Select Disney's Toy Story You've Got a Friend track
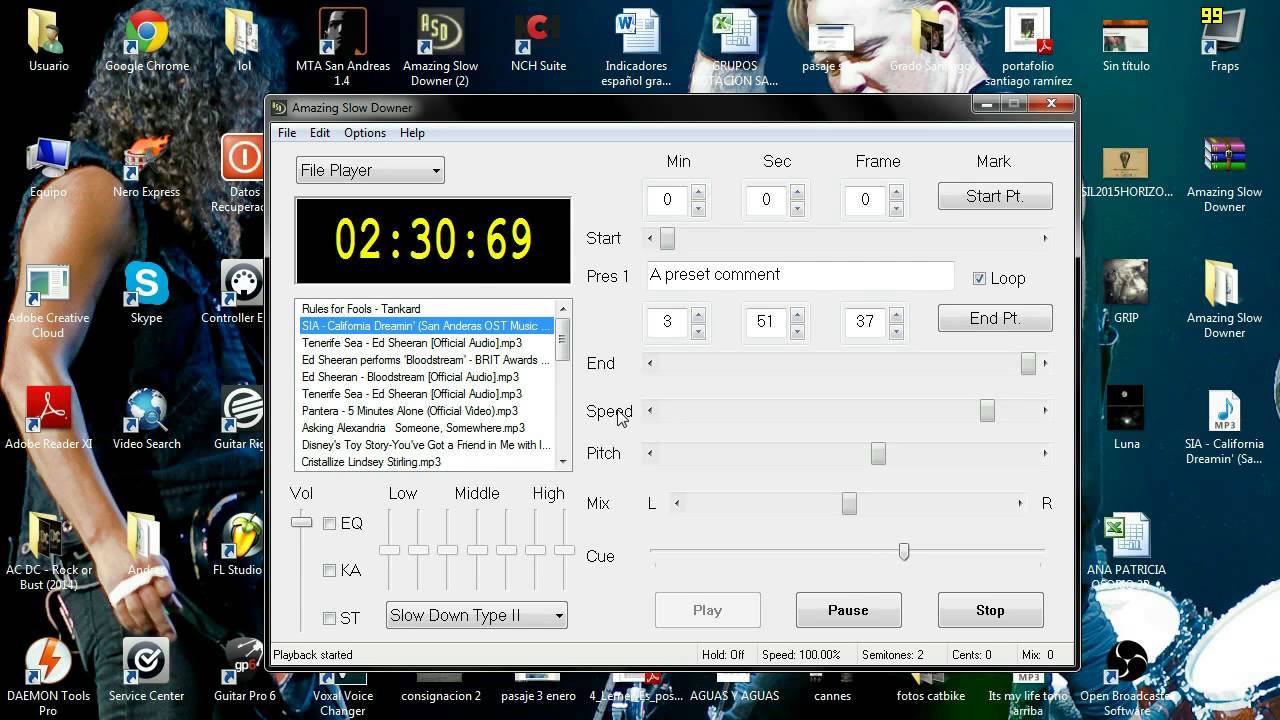1280x720 pixels. (x=426, y=445)
